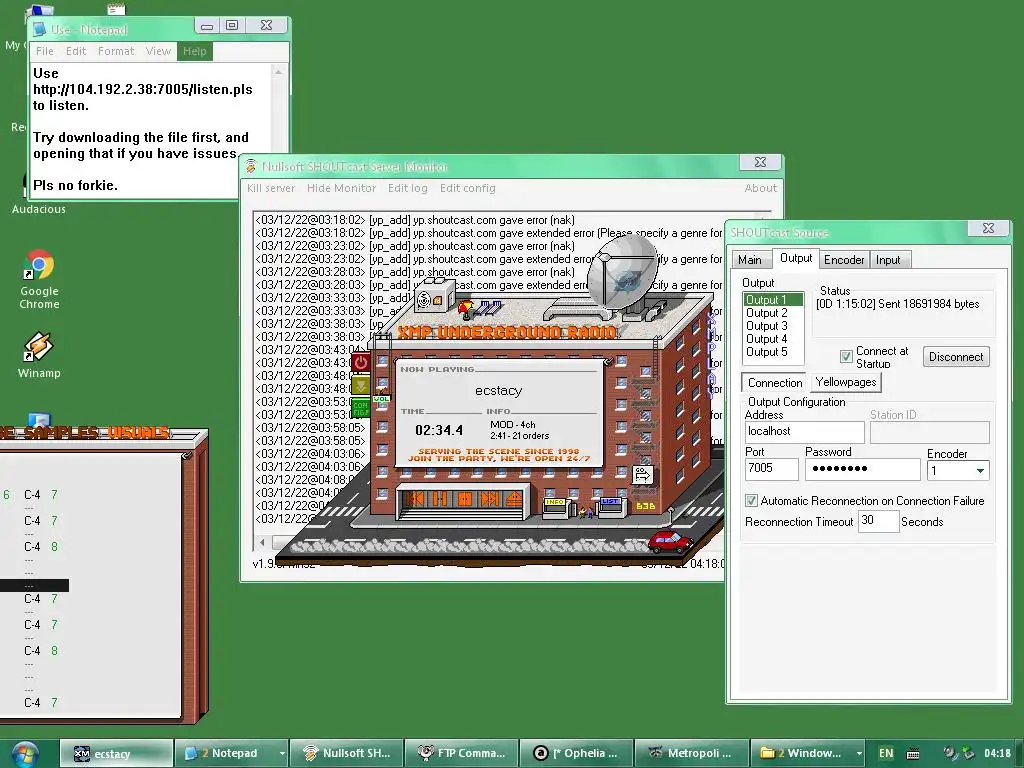Select the Connection sub-tab
The width and height of the screenshot is (1024, 768).
775,383
